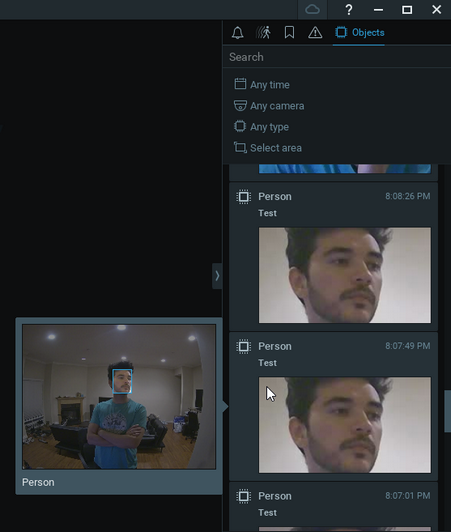Open Person thumbnail from 8:07:49 PM
Image resolution: width=451 pixels, height=532 pixels.
[345, 425]
